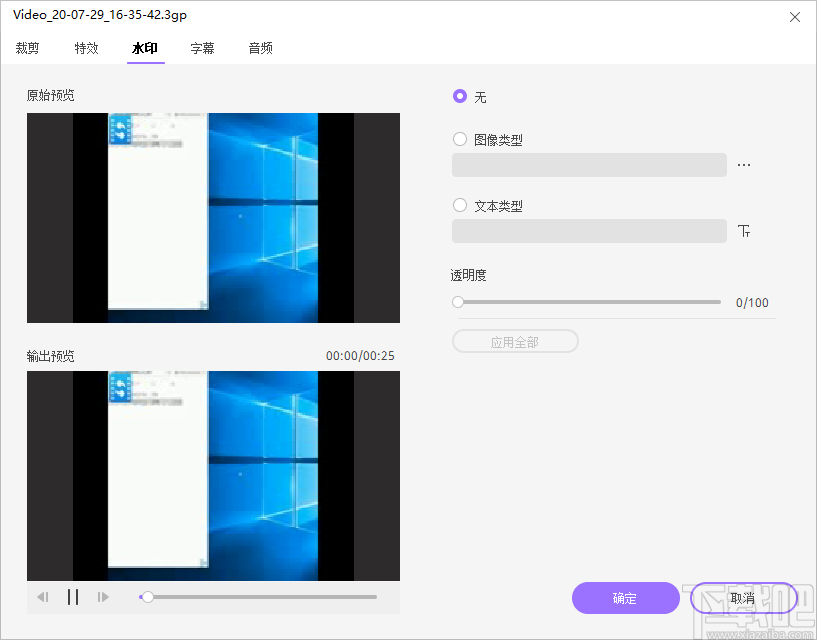The height and width of the screenshot is (640, 817).
Task: Enable the 图像类型 image watermark option
Action: [x=459, y=139]
